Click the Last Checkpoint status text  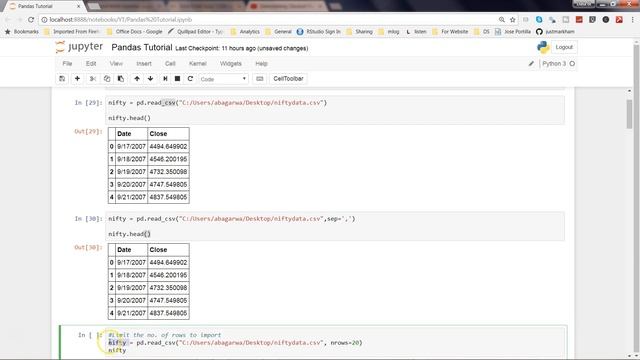(x=242, y=49)
